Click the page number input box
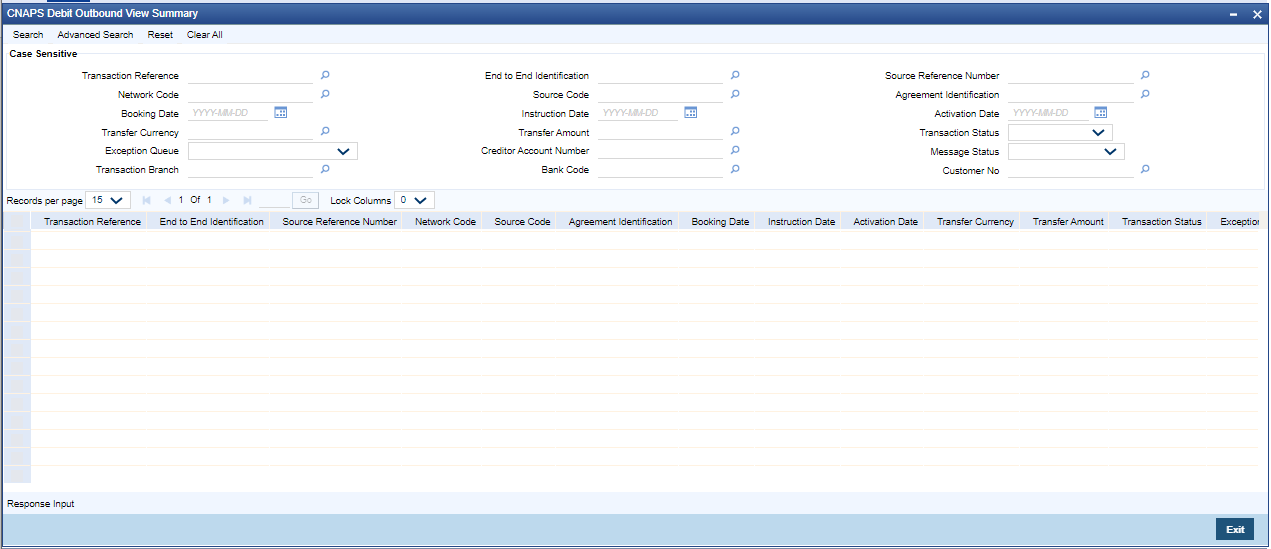 [273, 200]
